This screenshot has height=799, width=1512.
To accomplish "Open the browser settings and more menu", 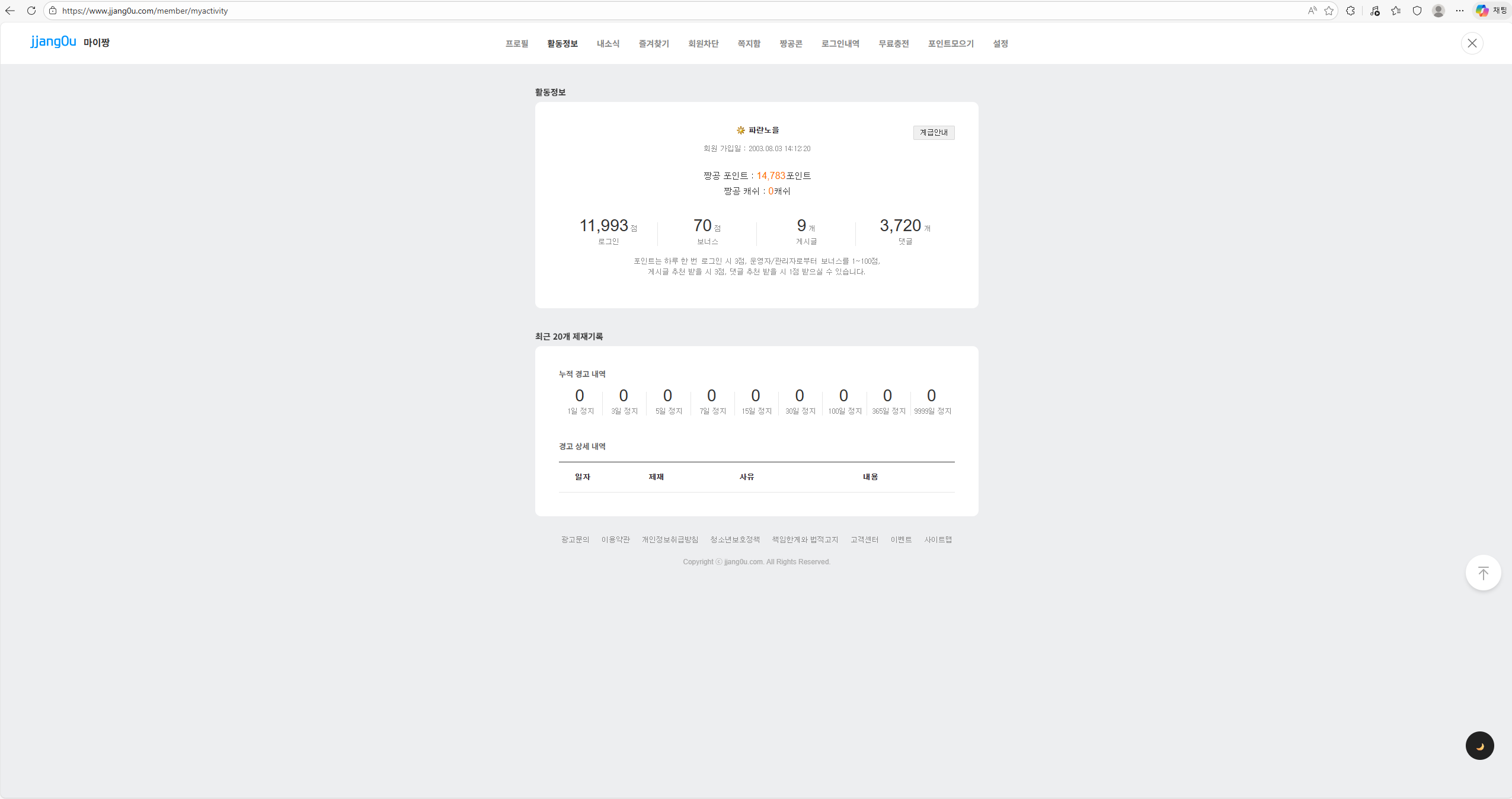I will point(1460,11).
